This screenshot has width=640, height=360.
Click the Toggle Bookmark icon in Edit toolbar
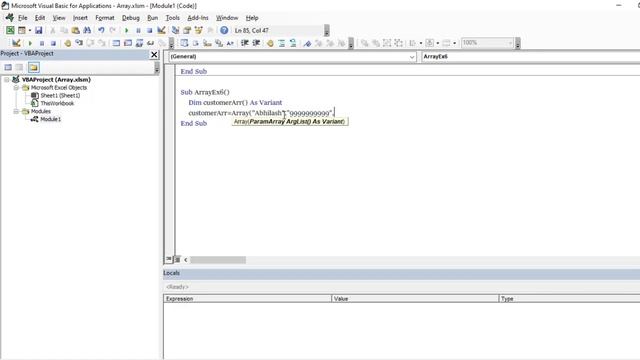(307, 43)
